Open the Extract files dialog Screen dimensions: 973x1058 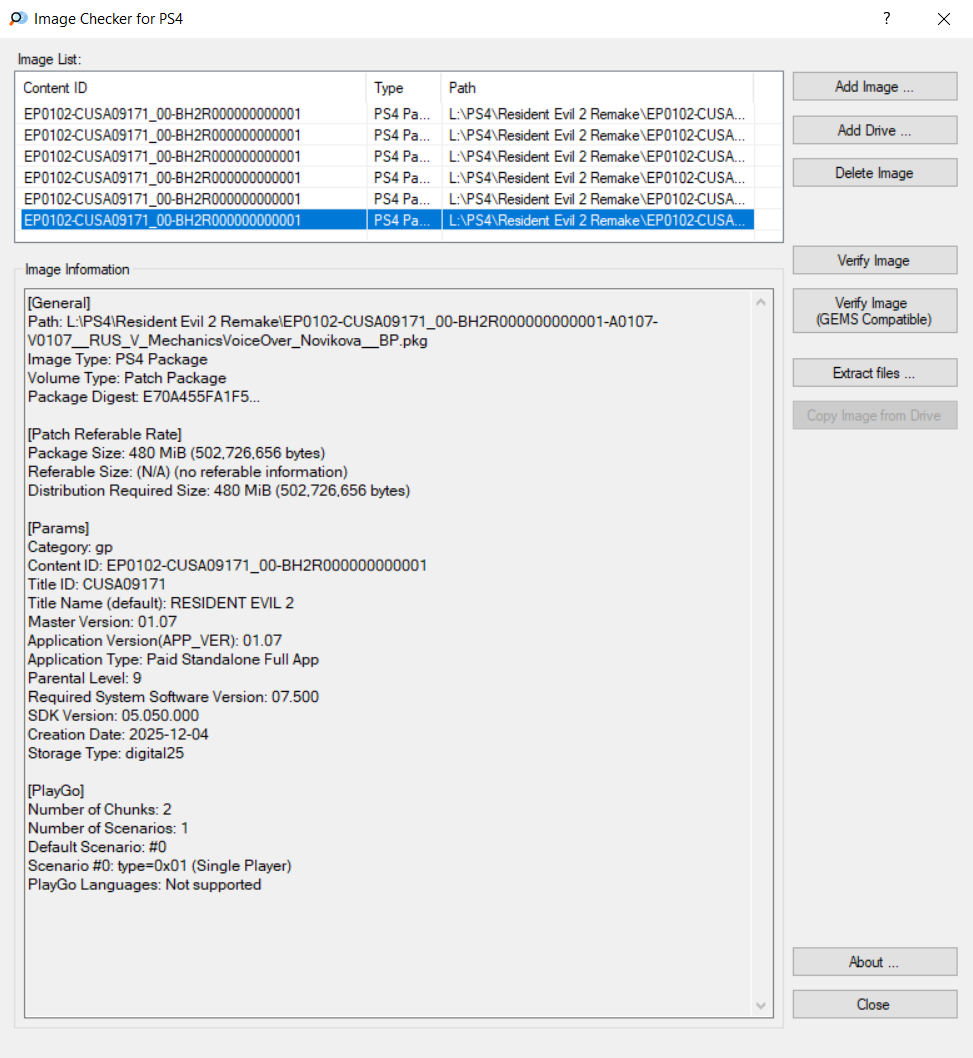pos(874,373)
